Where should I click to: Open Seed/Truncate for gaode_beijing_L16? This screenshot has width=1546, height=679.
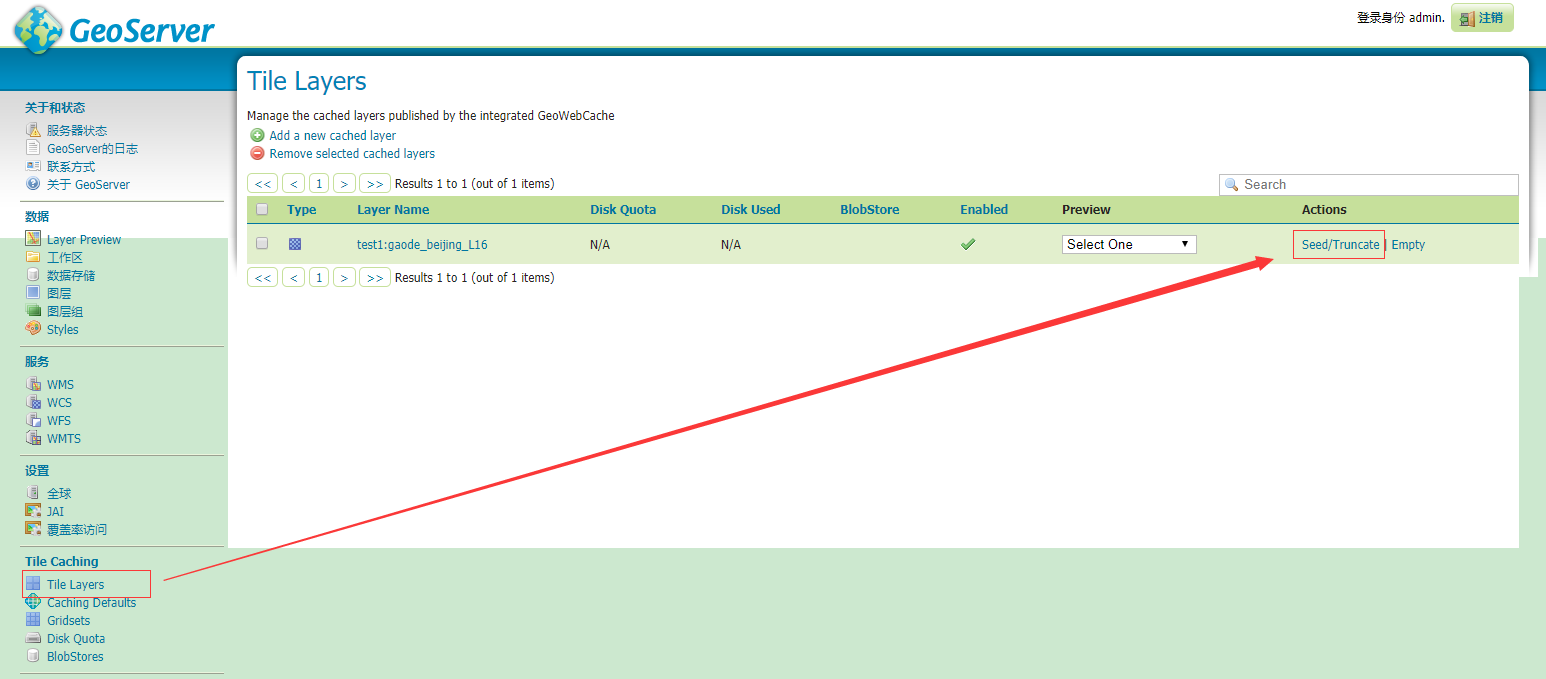[x=1340, y=244]
